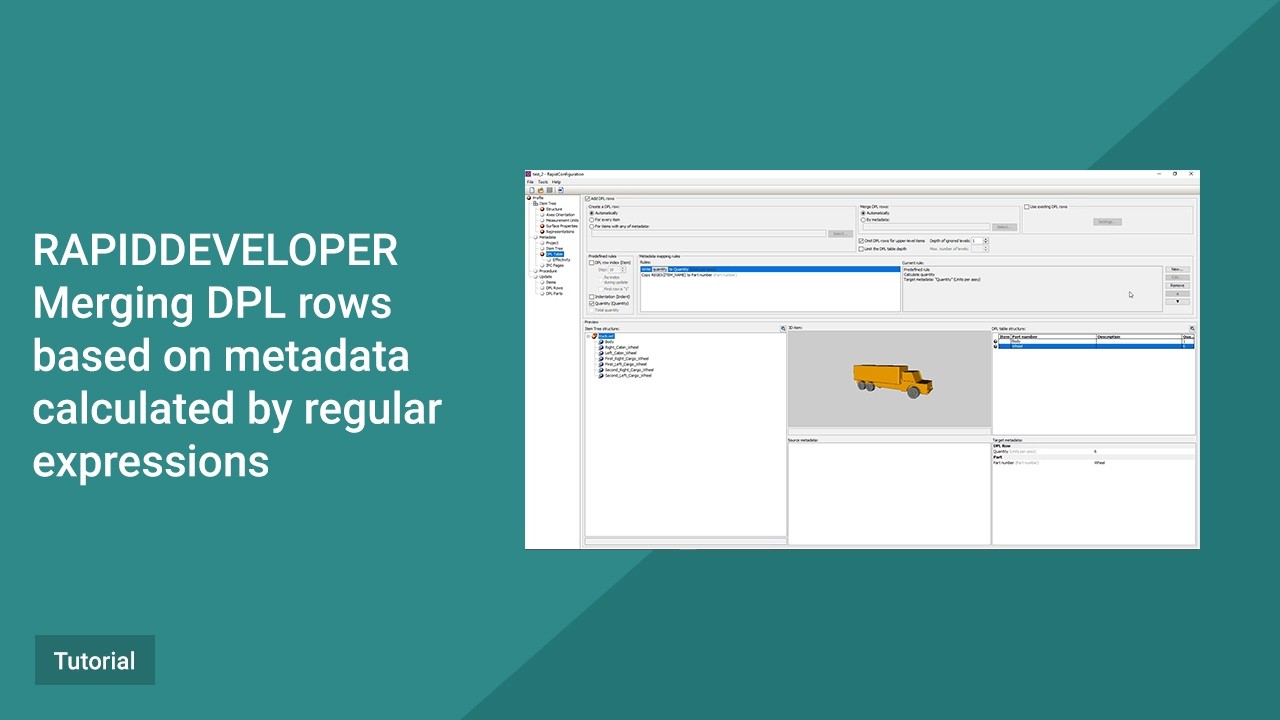1280x720 pixels.
Task: Select the Body row in DPL table
Action: pyautogui.click(x=1097, y=341)
